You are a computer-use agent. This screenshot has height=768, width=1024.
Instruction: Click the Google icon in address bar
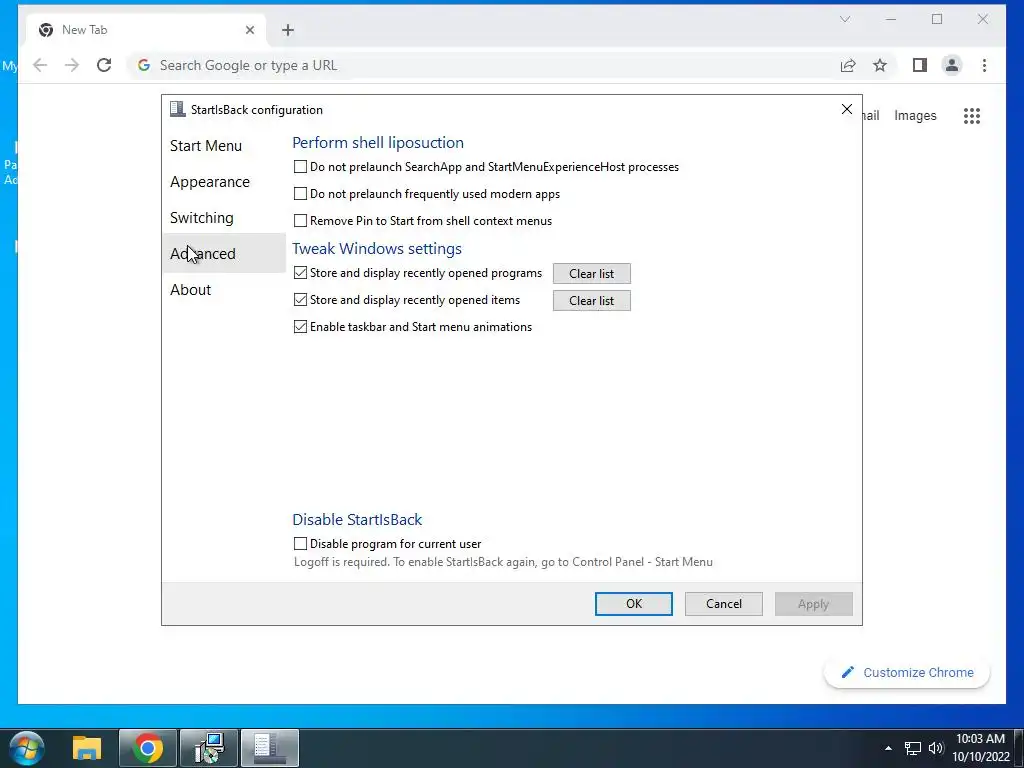click(144, 65)
